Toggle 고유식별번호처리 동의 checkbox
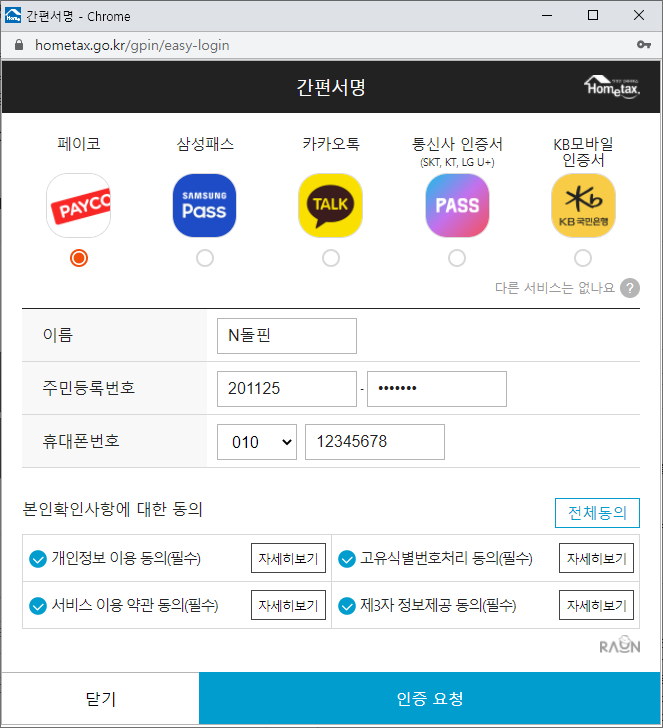This screenshot has height=728, width=663. click(347, 559)
